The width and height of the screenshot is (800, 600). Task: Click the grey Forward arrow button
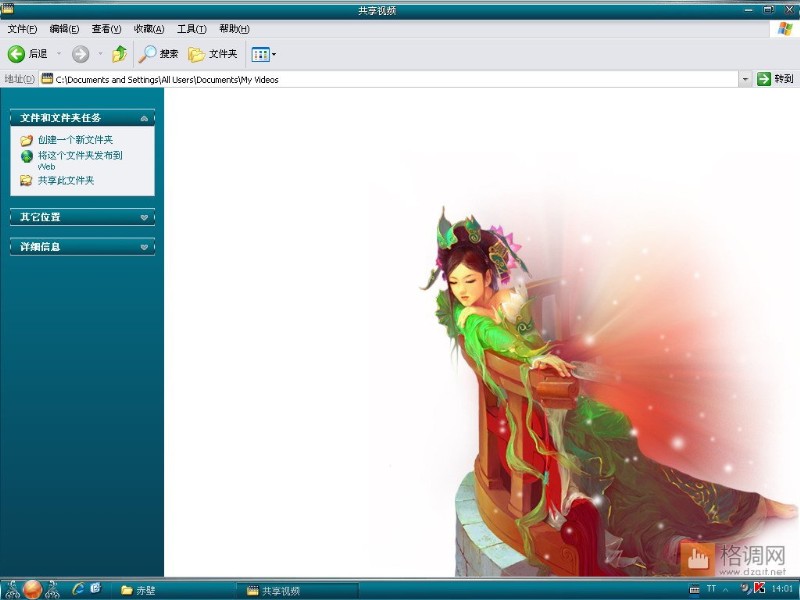coord(80,54)
